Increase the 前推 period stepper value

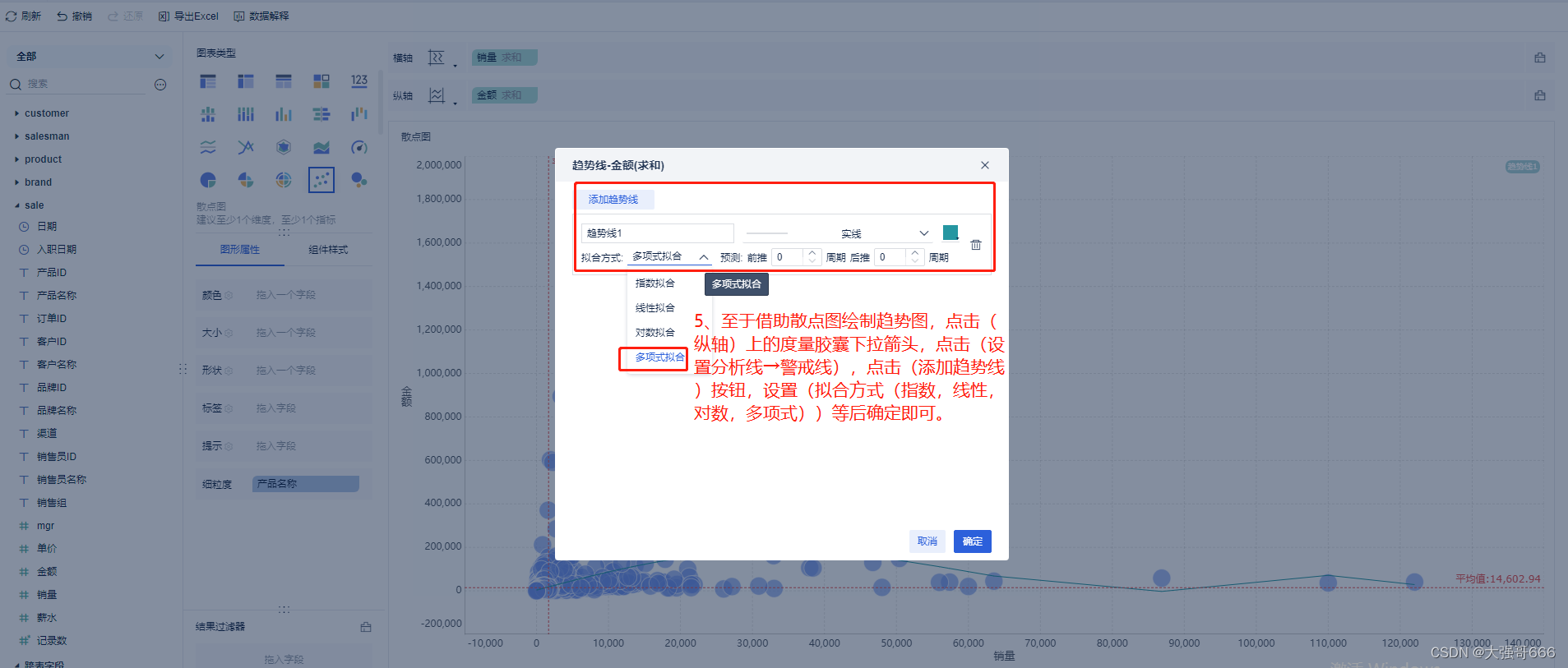[812, 253]
